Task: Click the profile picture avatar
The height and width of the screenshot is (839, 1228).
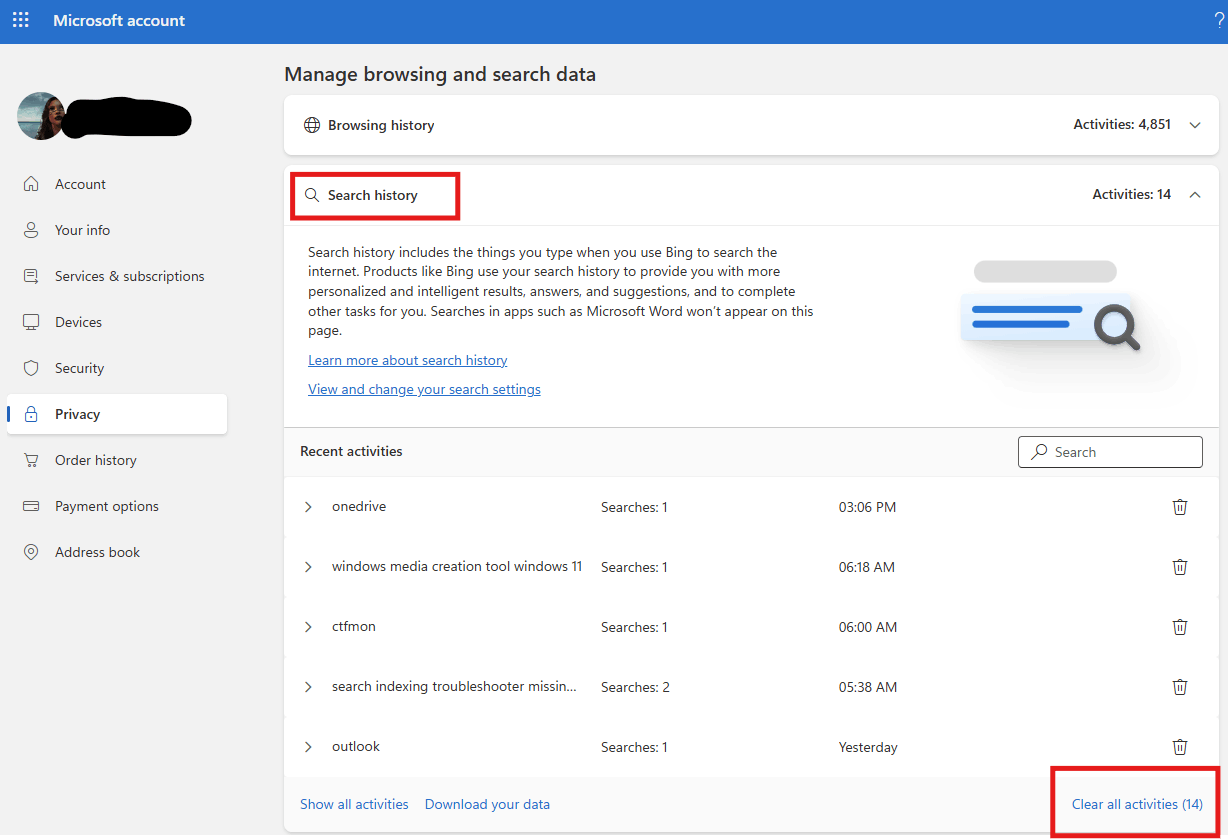Action: 41,116
